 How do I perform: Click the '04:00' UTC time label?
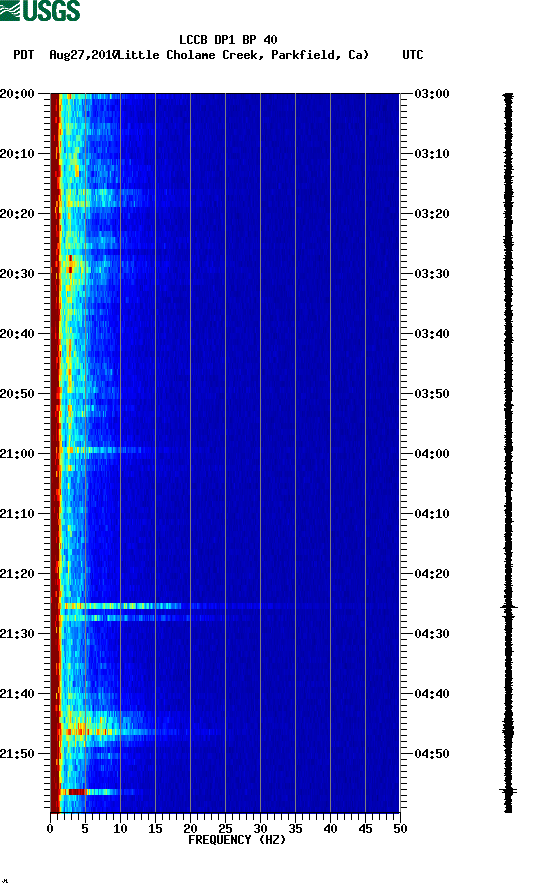click(x=432, y=453)
